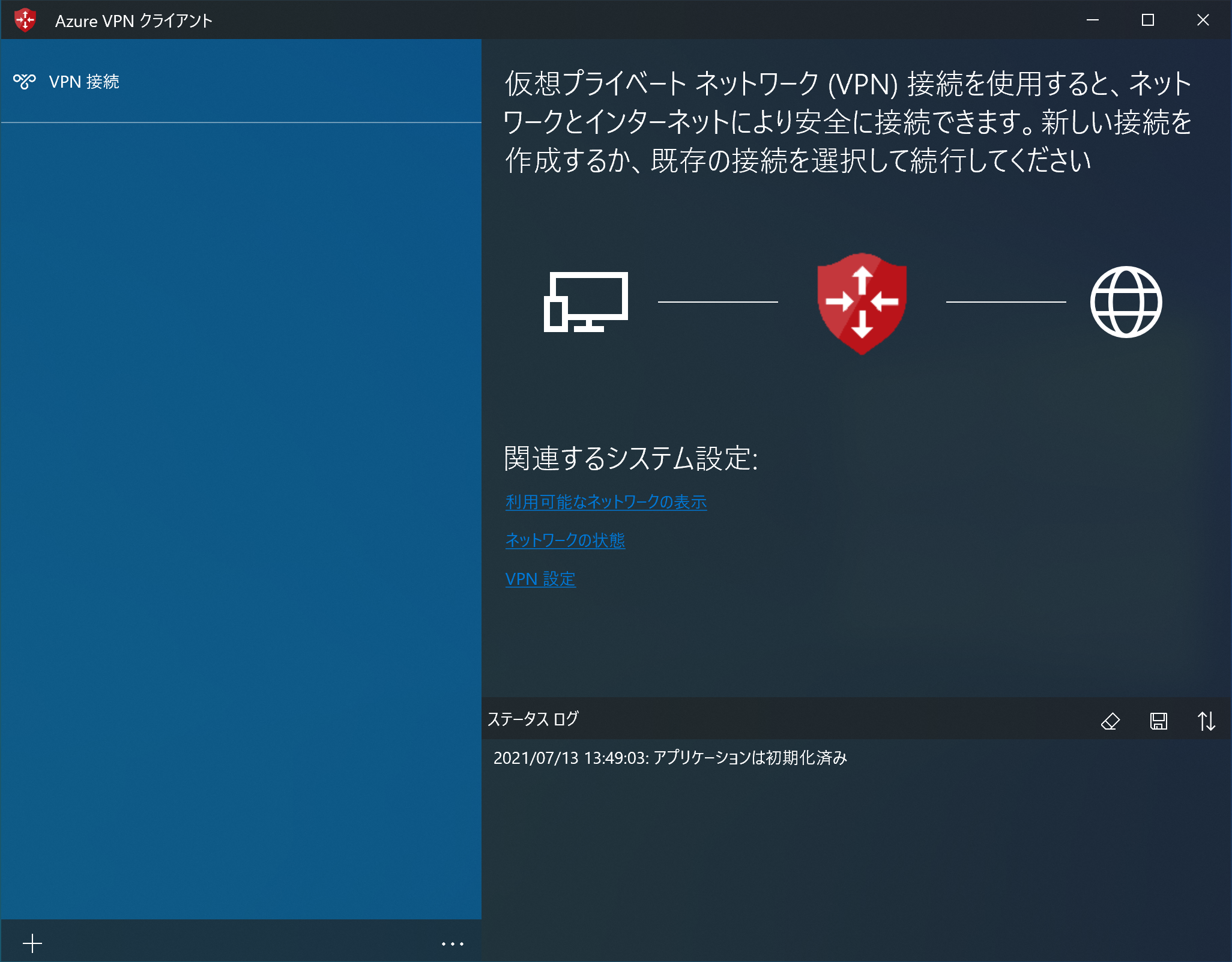Select the 2021/07/13 initialization log entry

670,758
